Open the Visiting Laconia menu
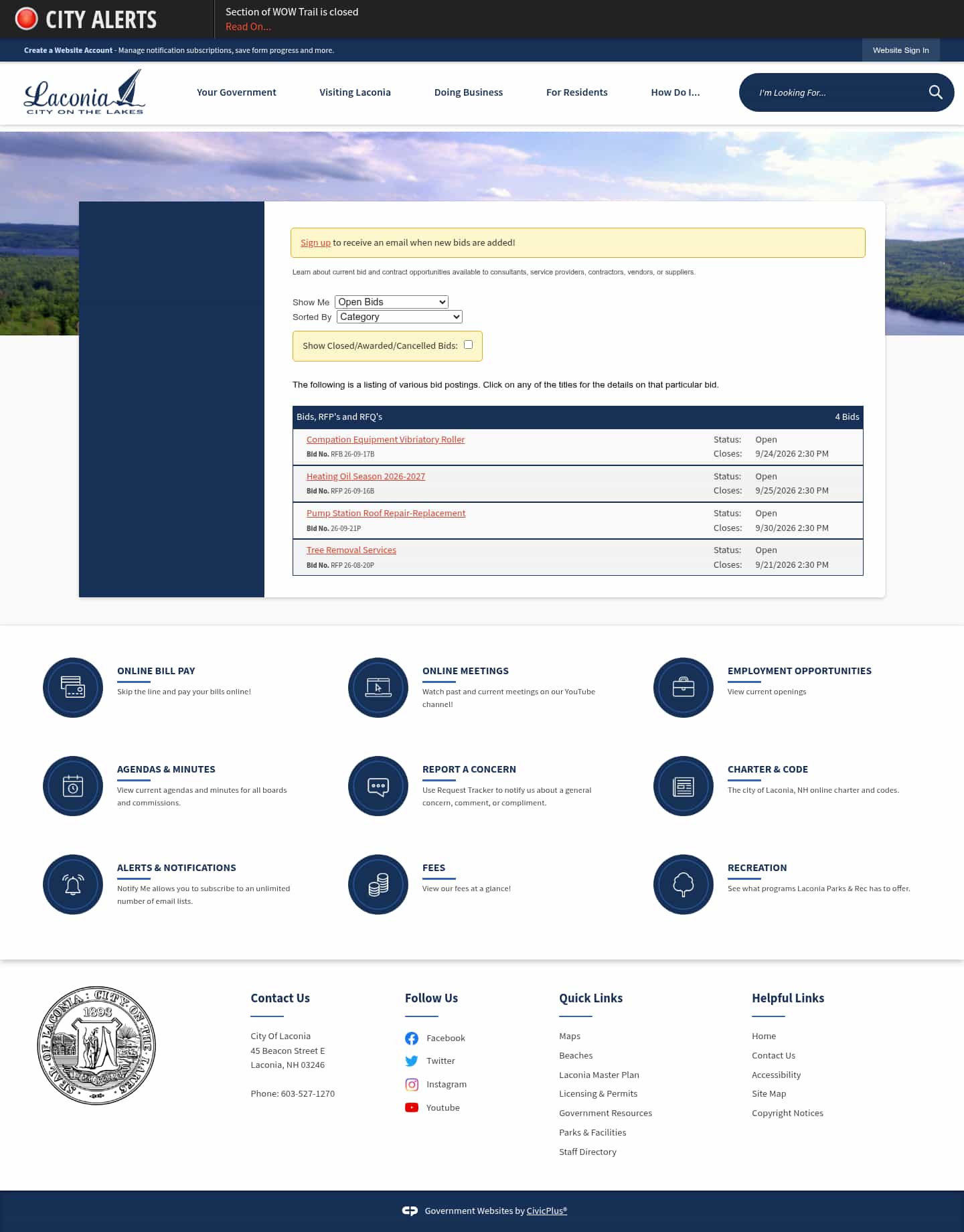This screenshot has height=1232, width=964. pos(355,92)
